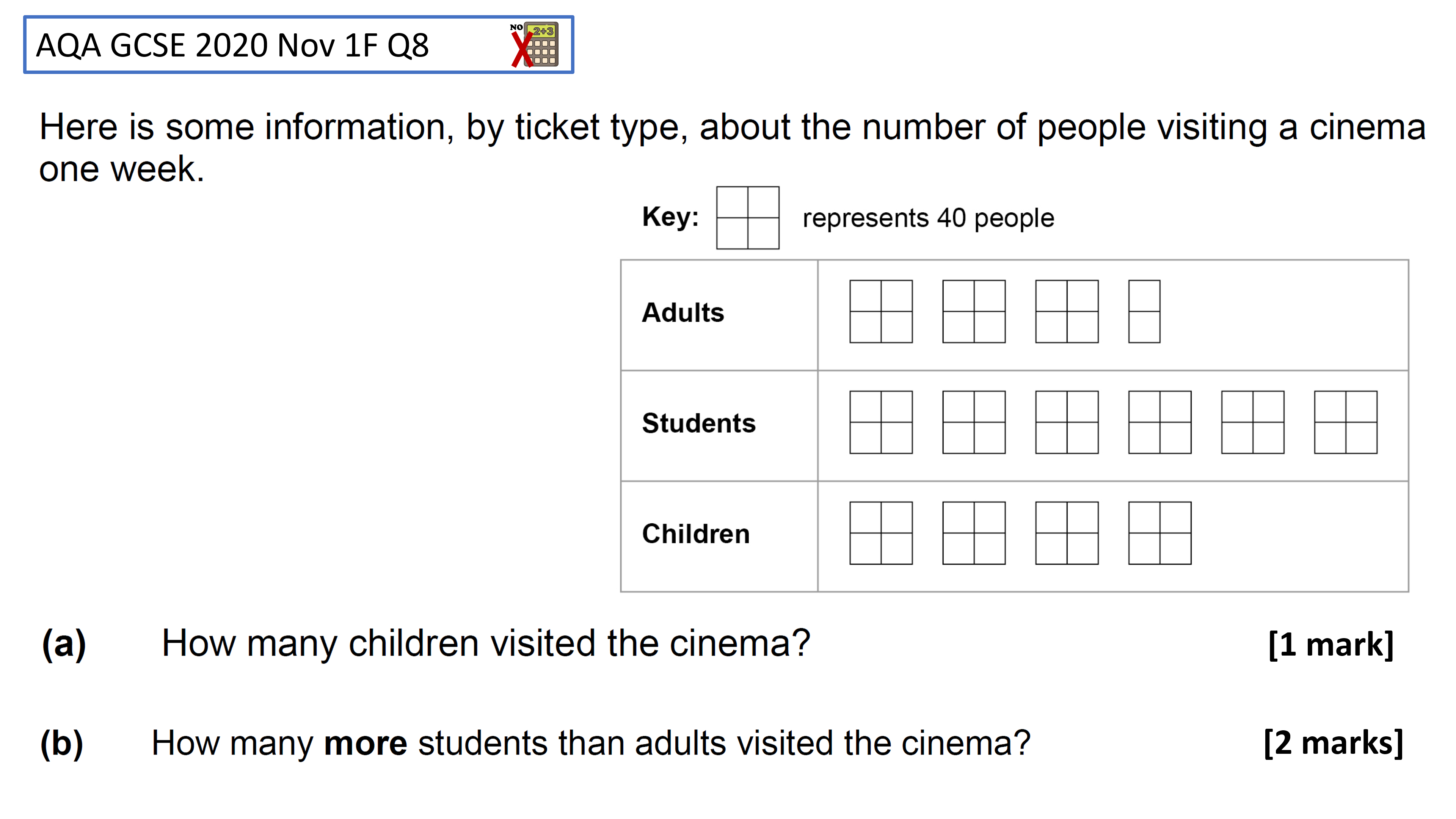Click the Key: label

(x=670, y=217)
